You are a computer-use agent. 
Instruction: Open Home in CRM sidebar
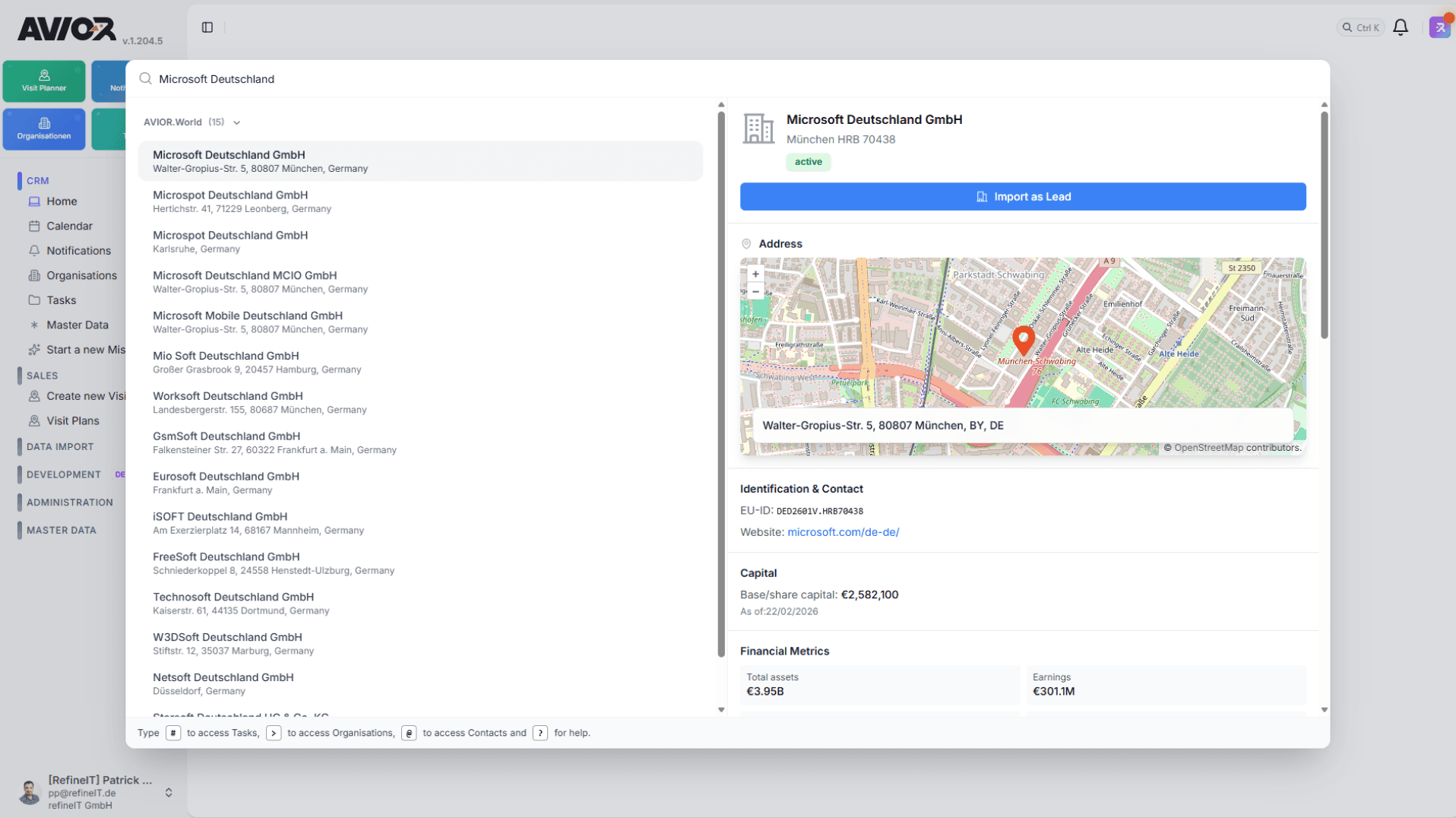click(x=62, y=201)
